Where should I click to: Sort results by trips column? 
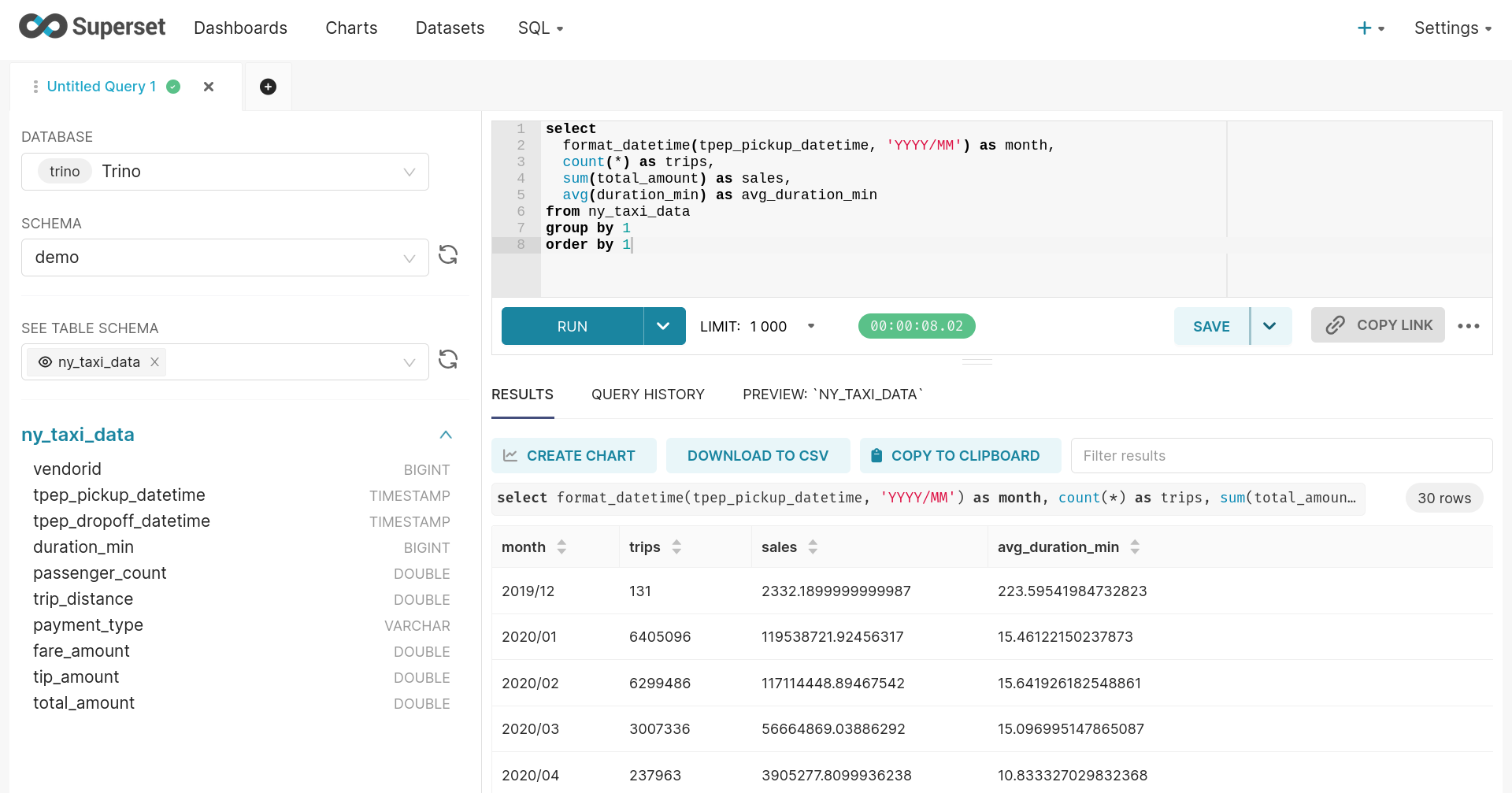676,547
